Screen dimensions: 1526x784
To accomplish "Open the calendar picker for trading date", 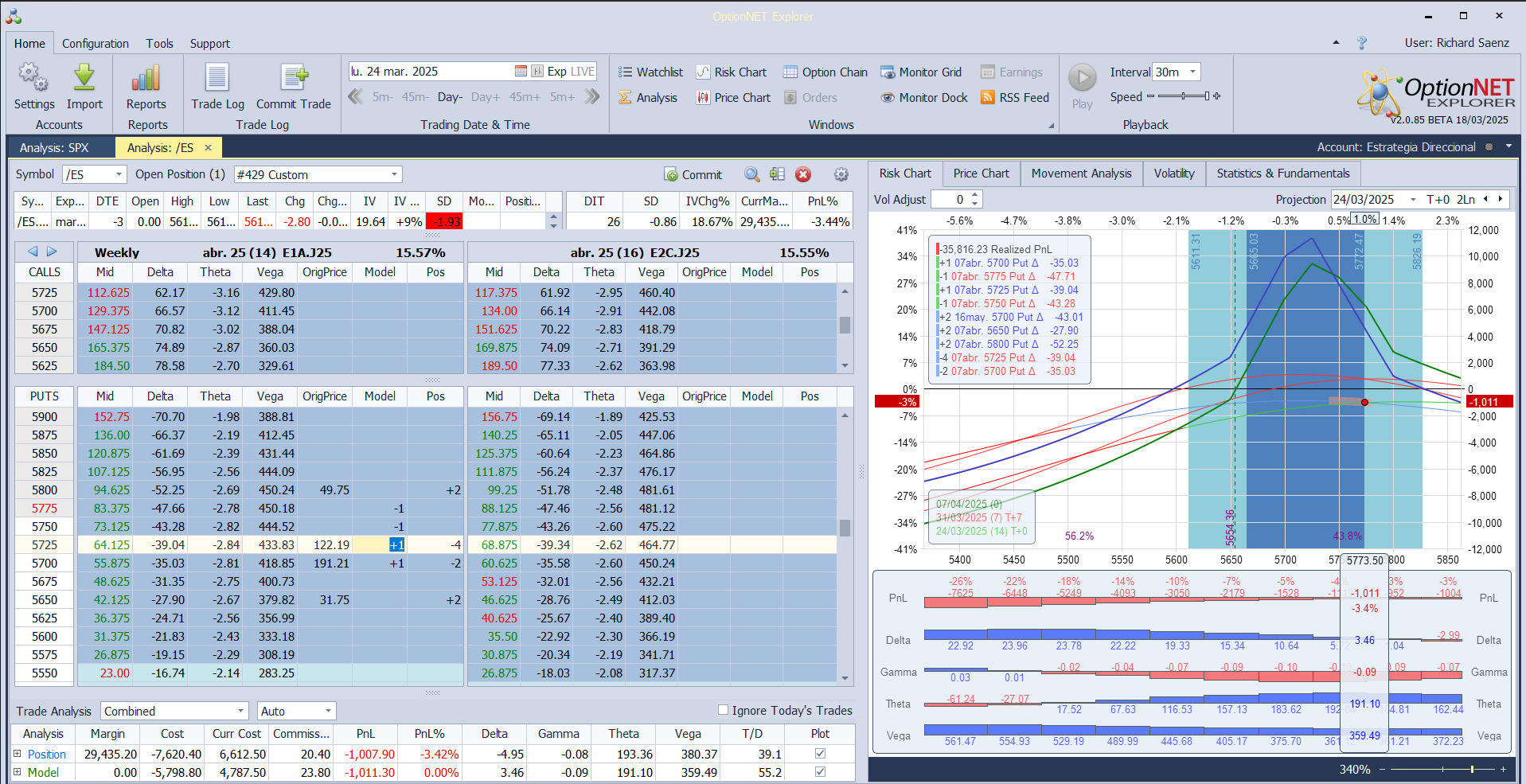I will click(521, 71).
